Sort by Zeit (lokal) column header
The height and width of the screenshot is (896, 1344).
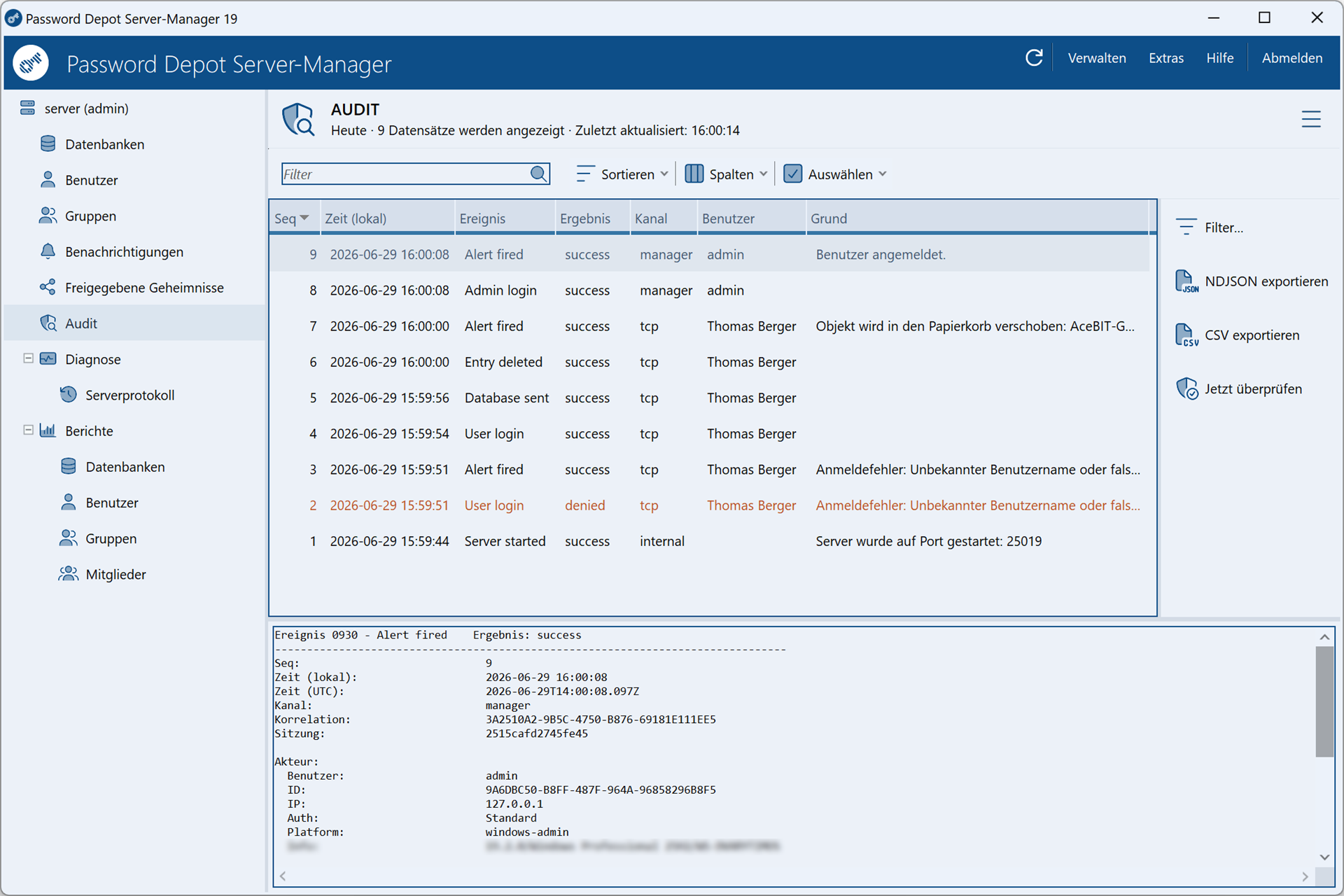coord(388,218)
